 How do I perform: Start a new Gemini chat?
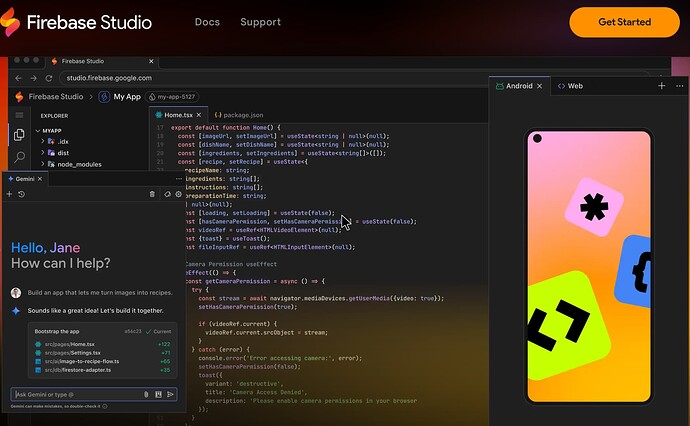pos(9,194)
